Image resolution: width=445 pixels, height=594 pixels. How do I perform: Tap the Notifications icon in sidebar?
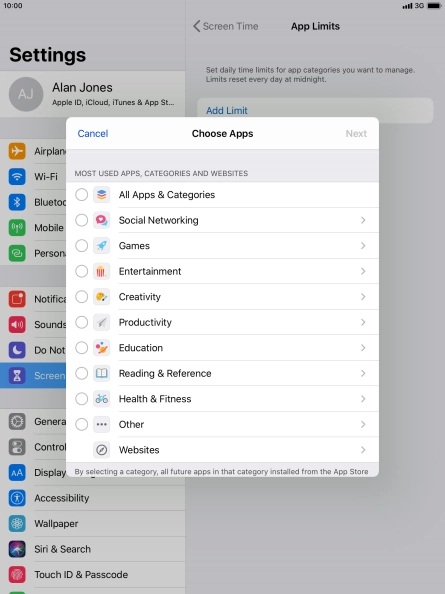(x=17, y=299)
